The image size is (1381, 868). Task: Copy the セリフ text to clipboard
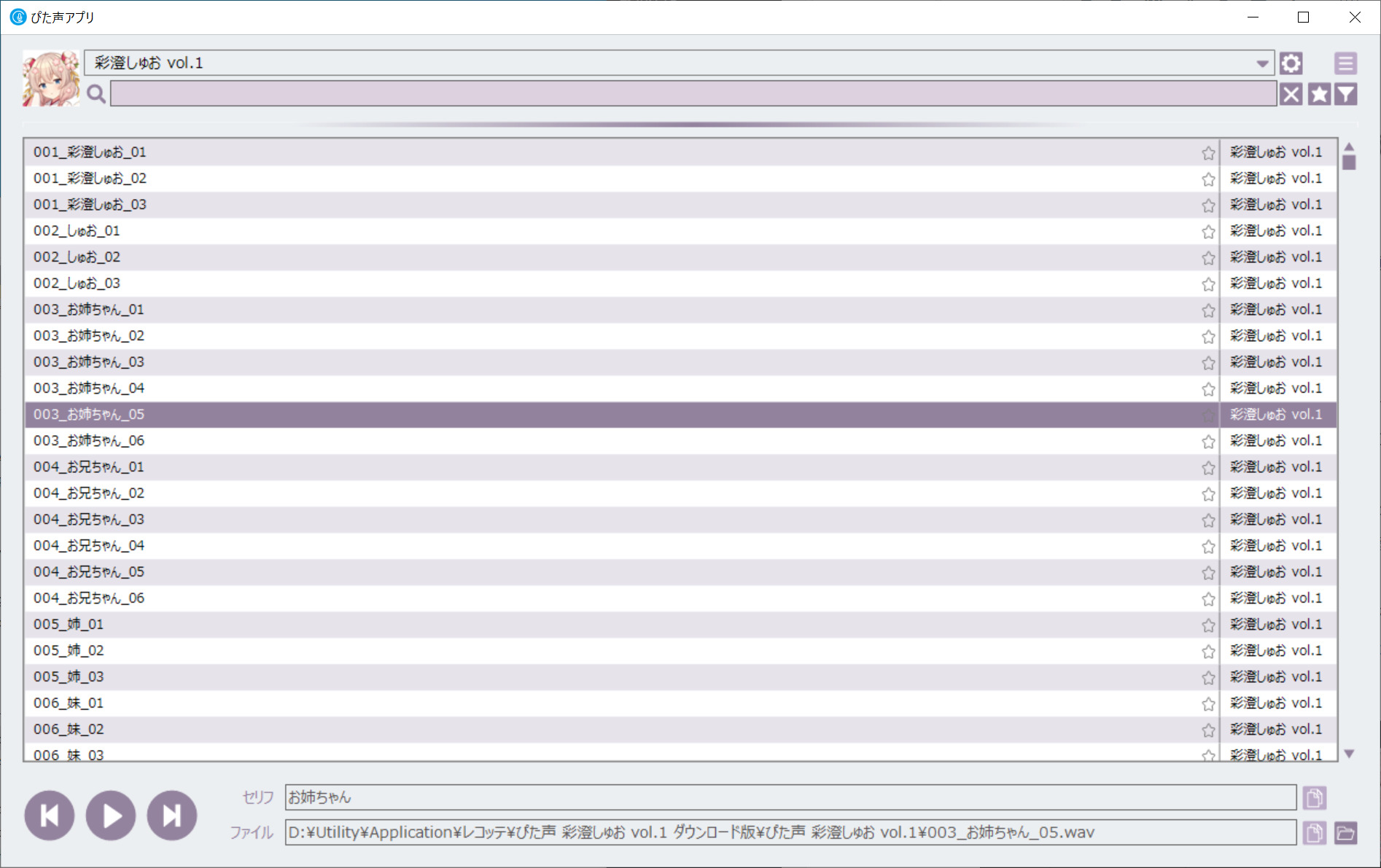coord(1315,798)
